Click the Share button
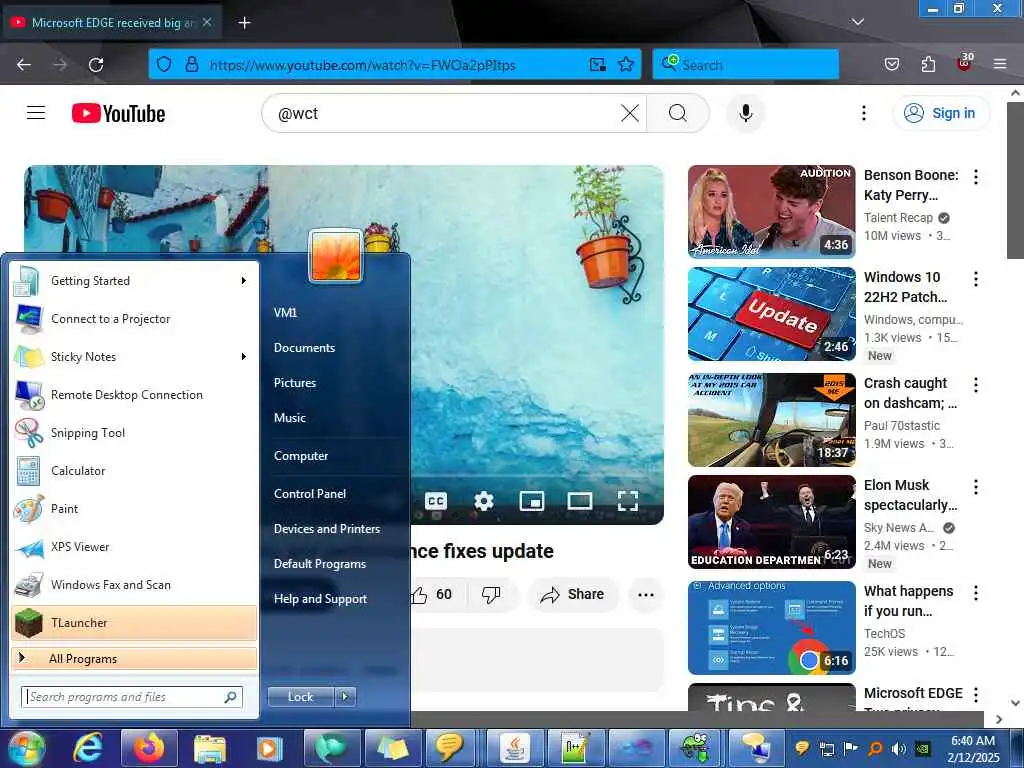The image size is (1024, 768). pyautogui.click(x=572, y=594)
